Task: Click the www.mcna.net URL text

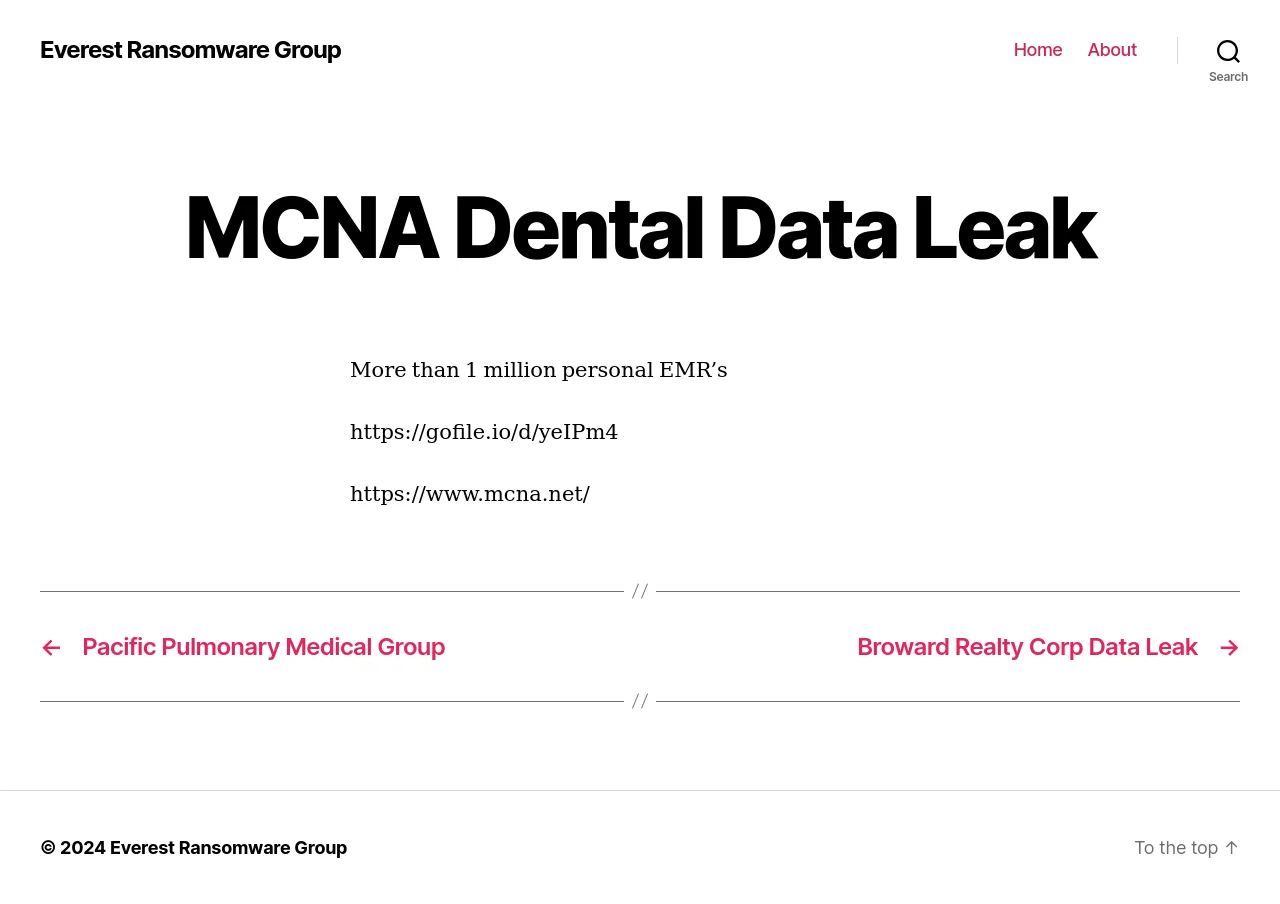Action: click(x=470, y=494)
